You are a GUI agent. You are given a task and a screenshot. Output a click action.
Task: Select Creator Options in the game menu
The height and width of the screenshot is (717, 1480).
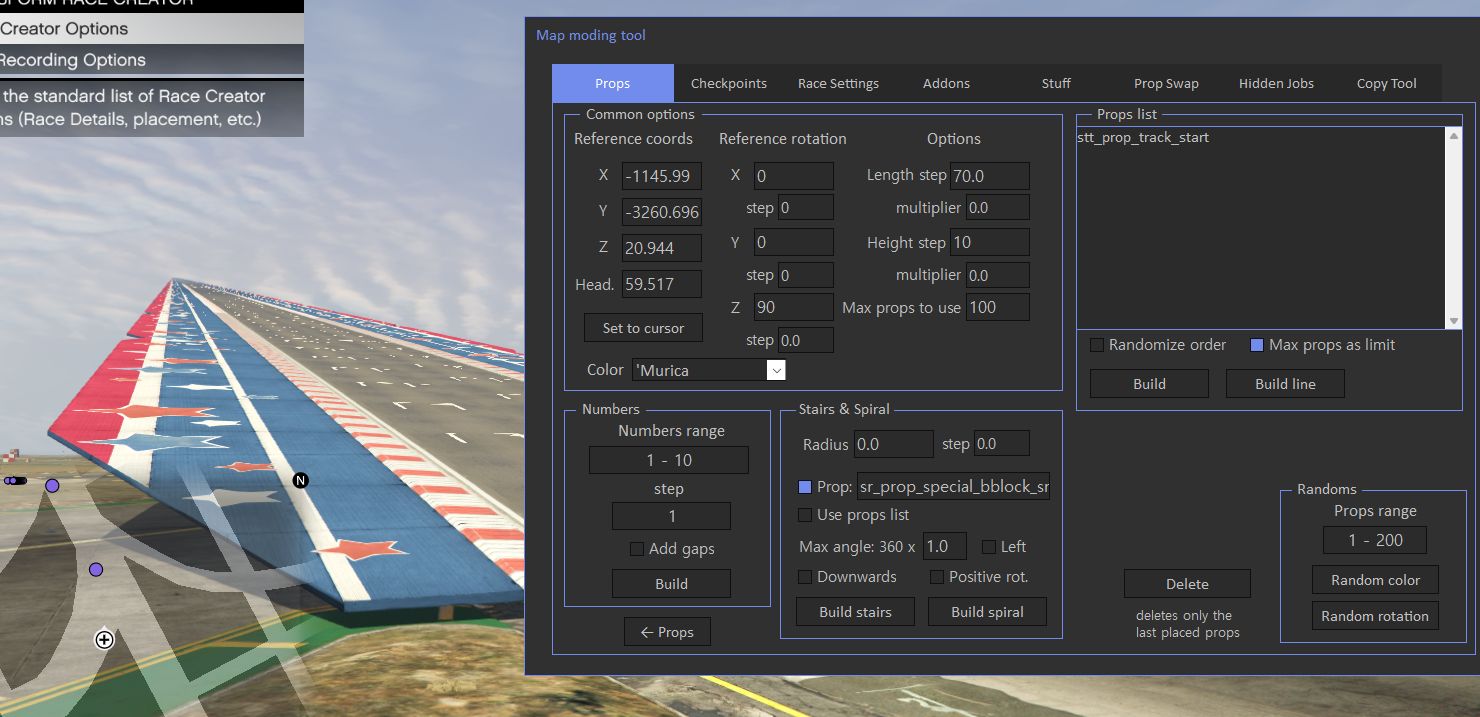tap(152, 29)
